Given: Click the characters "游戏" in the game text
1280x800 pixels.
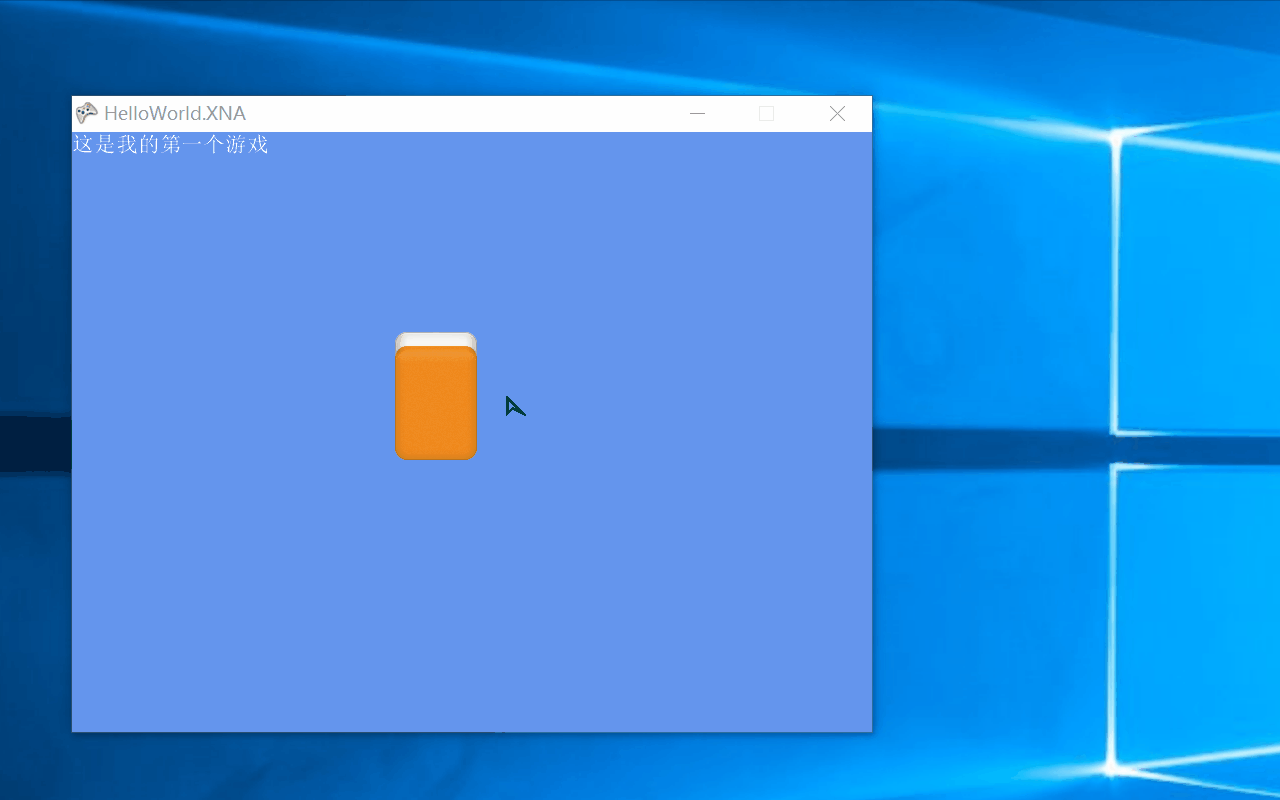Looking at the screenshot, I should pyautogui.click(x=247, y=145).
